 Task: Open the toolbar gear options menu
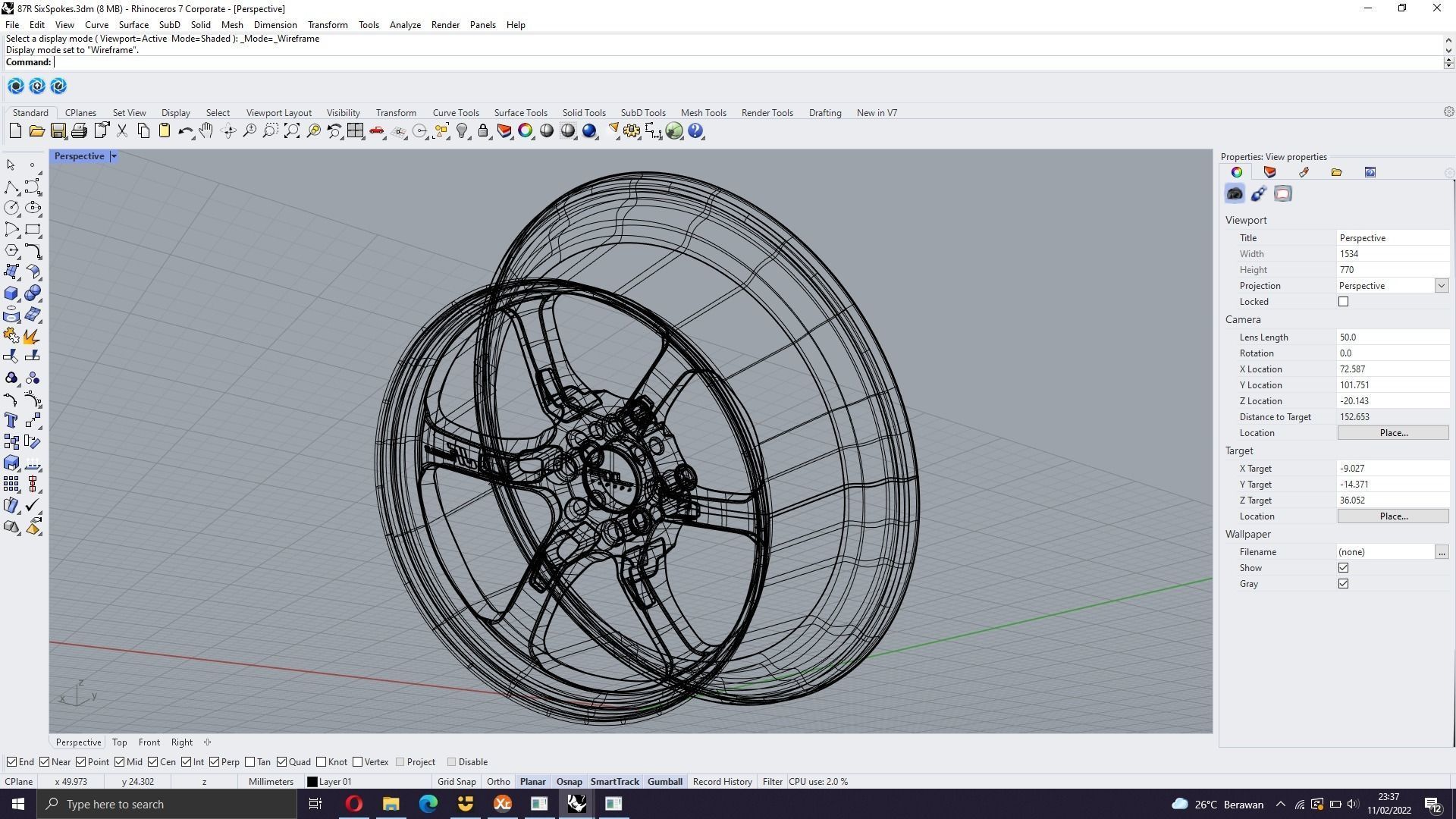[1448, 112]
